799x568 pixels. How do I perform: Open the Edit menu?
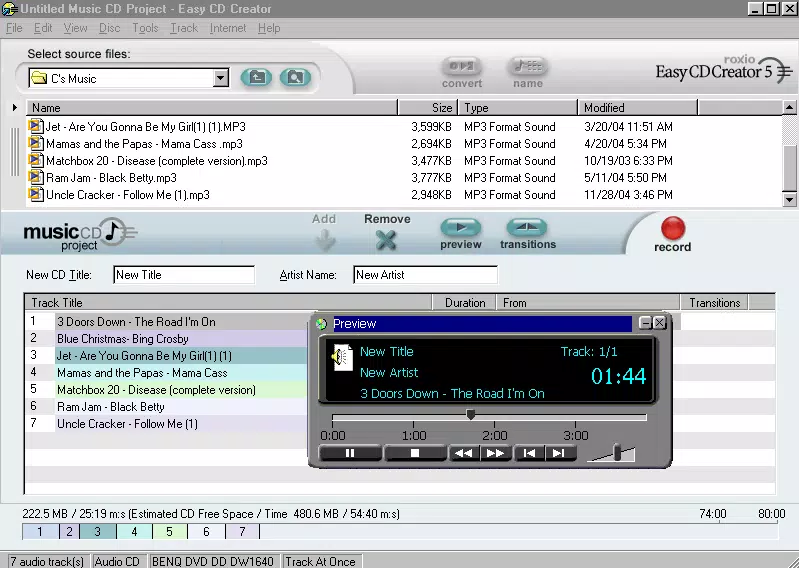(43, 28)
